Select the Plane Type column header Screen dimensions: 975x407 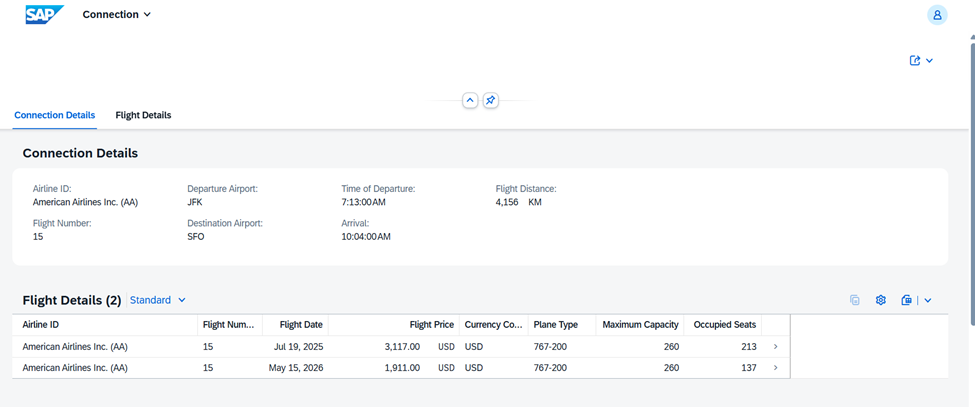[x=556, y=325]
